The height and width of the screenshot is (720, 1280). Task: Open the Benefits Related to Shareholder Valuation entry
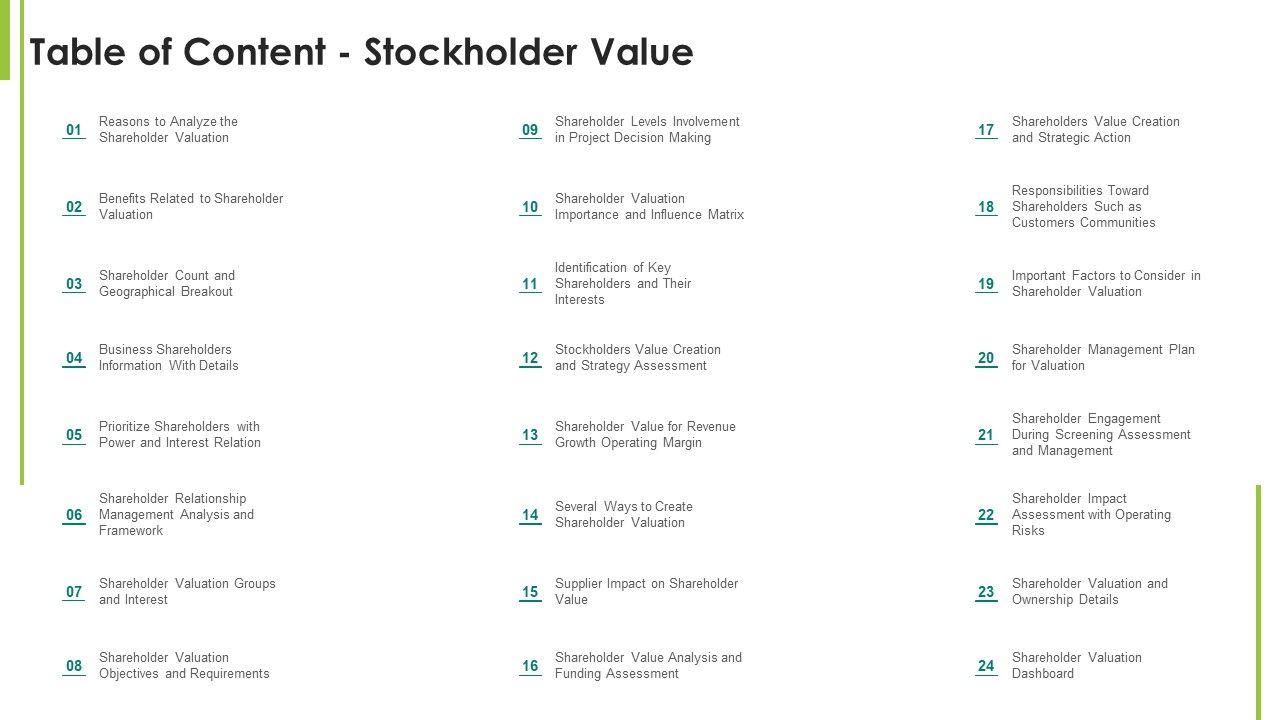coord(190,206)
